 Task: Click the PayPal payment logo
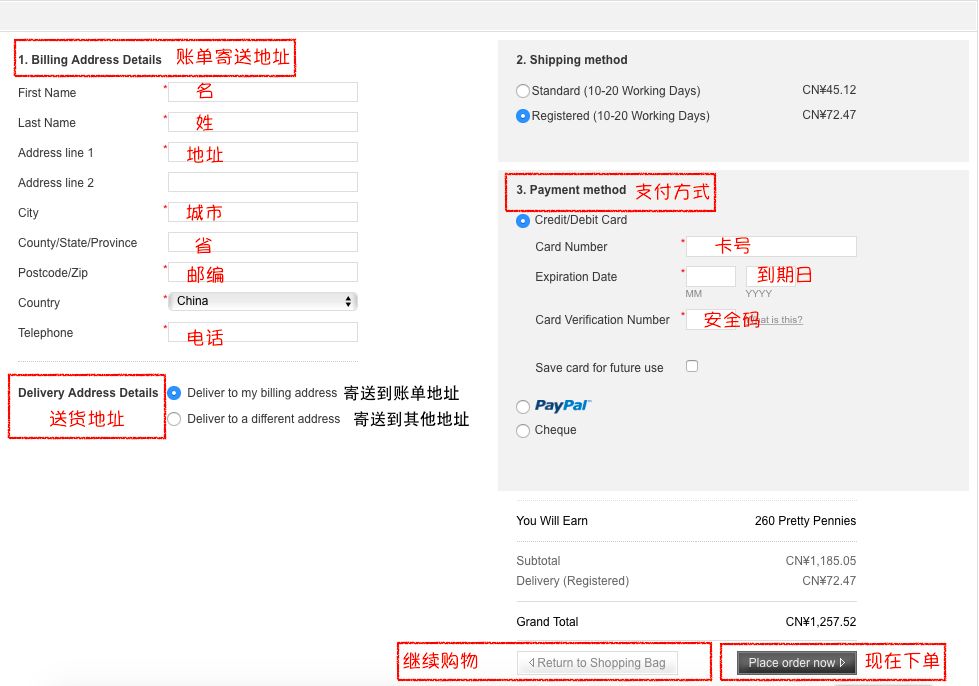[565, 406]
